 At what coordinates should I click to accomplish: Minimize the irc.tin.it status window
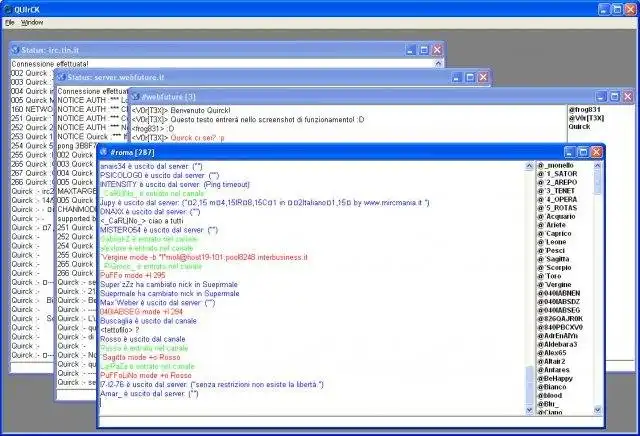tap(411, 50)
